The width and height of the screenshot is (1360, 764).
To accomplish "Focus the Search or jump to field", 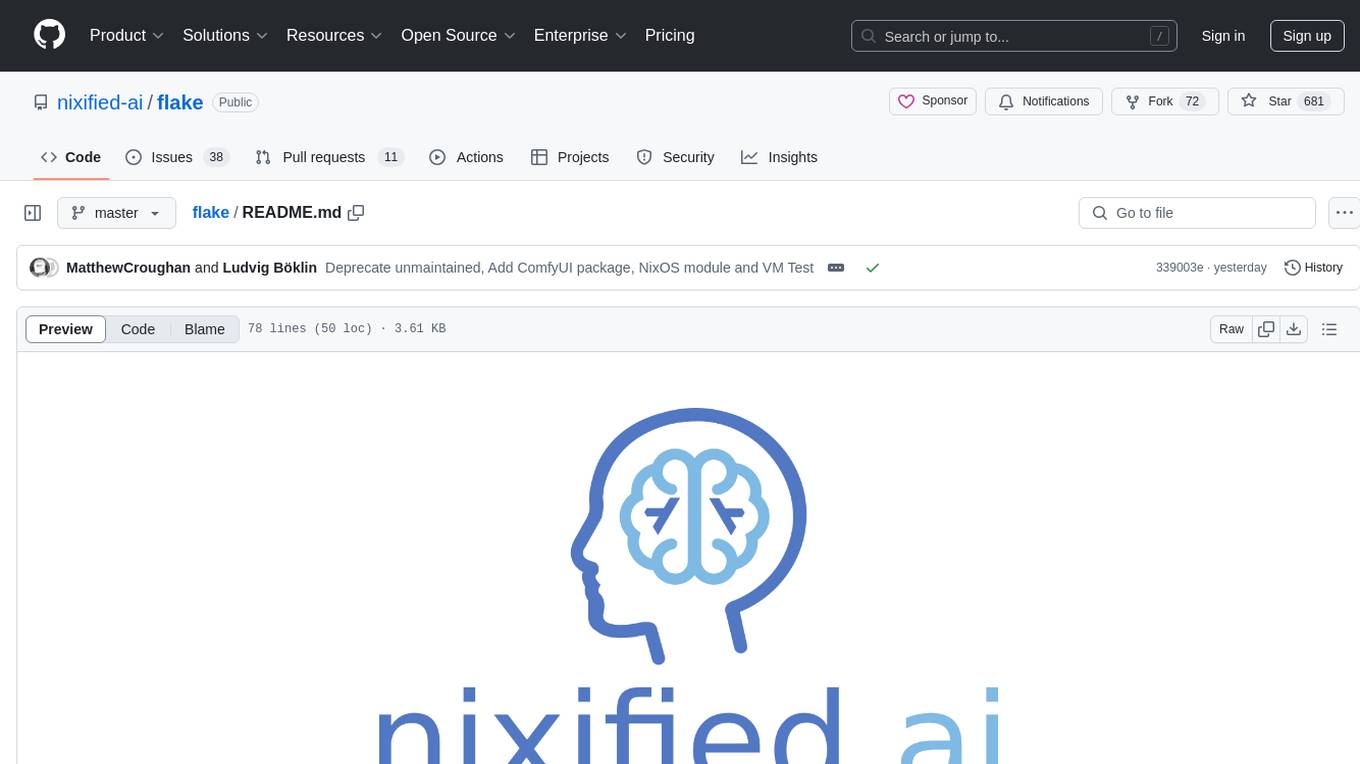I will coord(1012,36).
